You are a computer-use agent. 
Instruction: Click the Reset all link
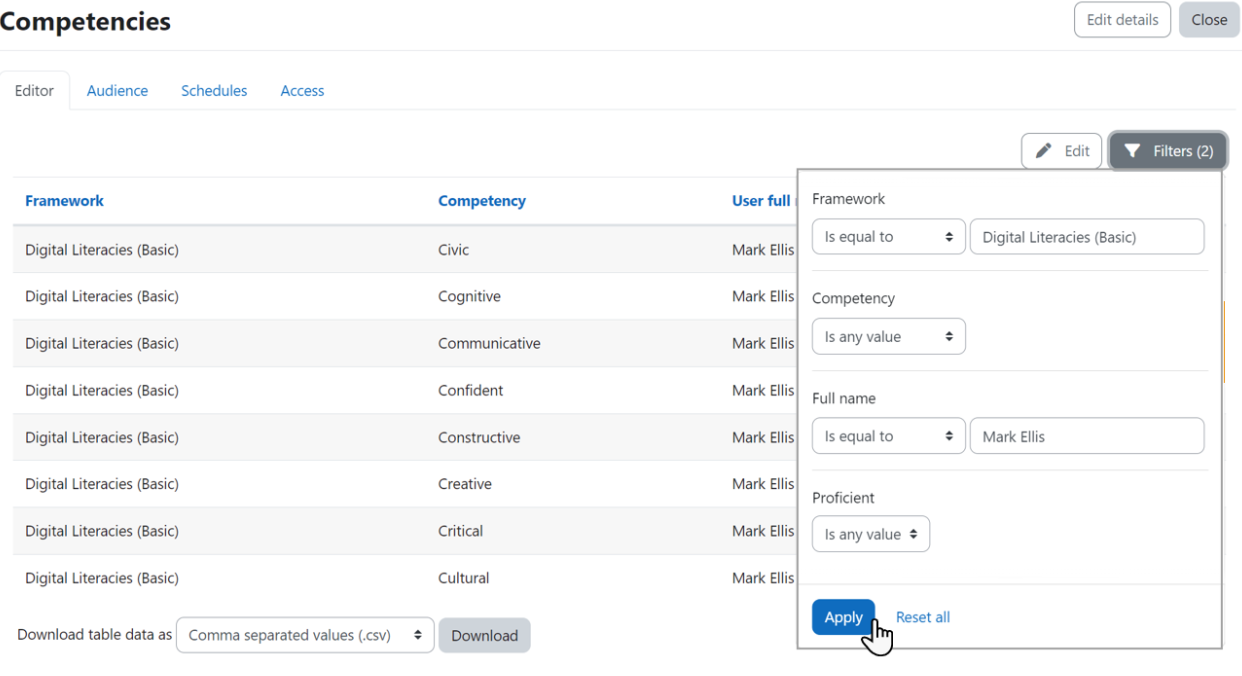[922, 617]
